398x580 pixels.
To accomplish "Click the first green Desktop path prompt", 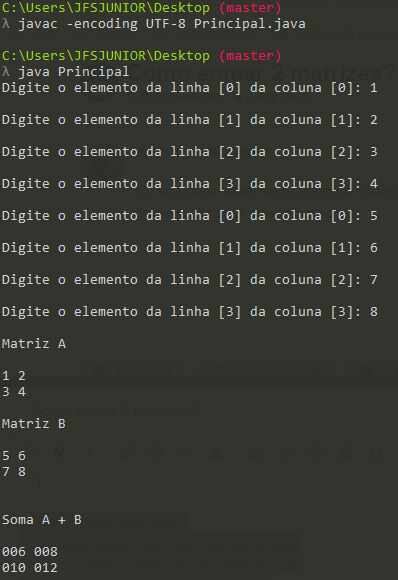I will [105, 8].
